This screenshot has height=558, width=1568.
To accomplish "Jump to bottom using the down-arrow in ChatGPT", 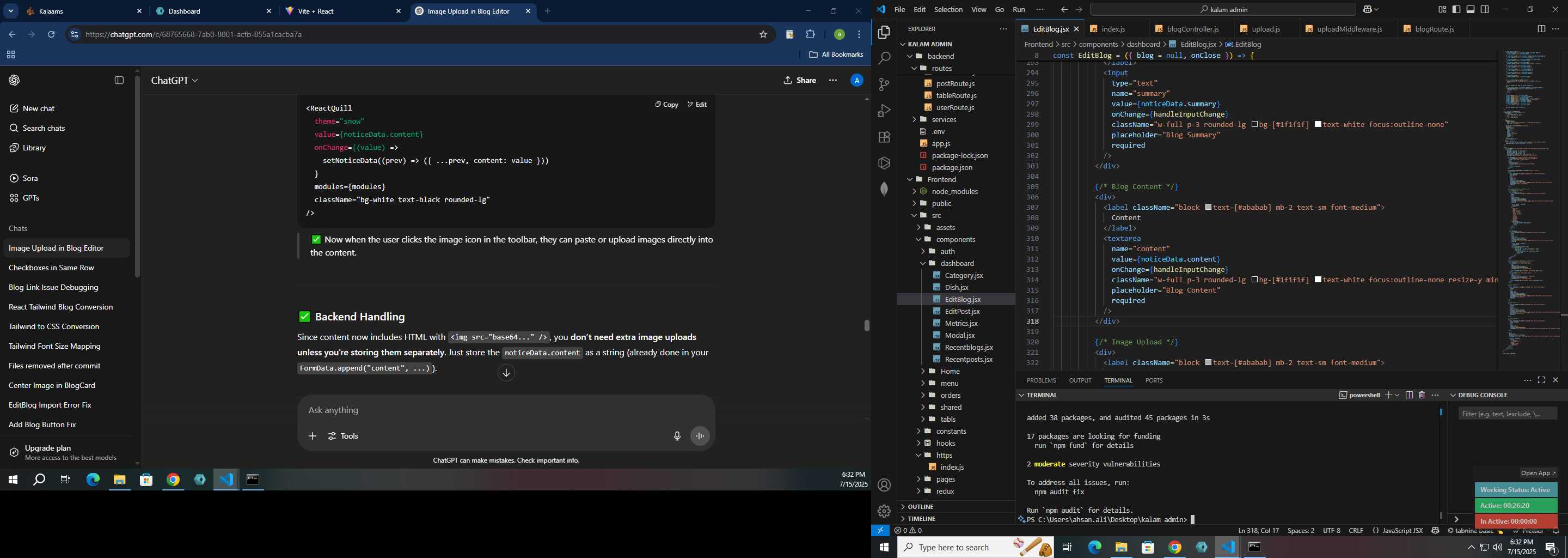I will [506, 373].
